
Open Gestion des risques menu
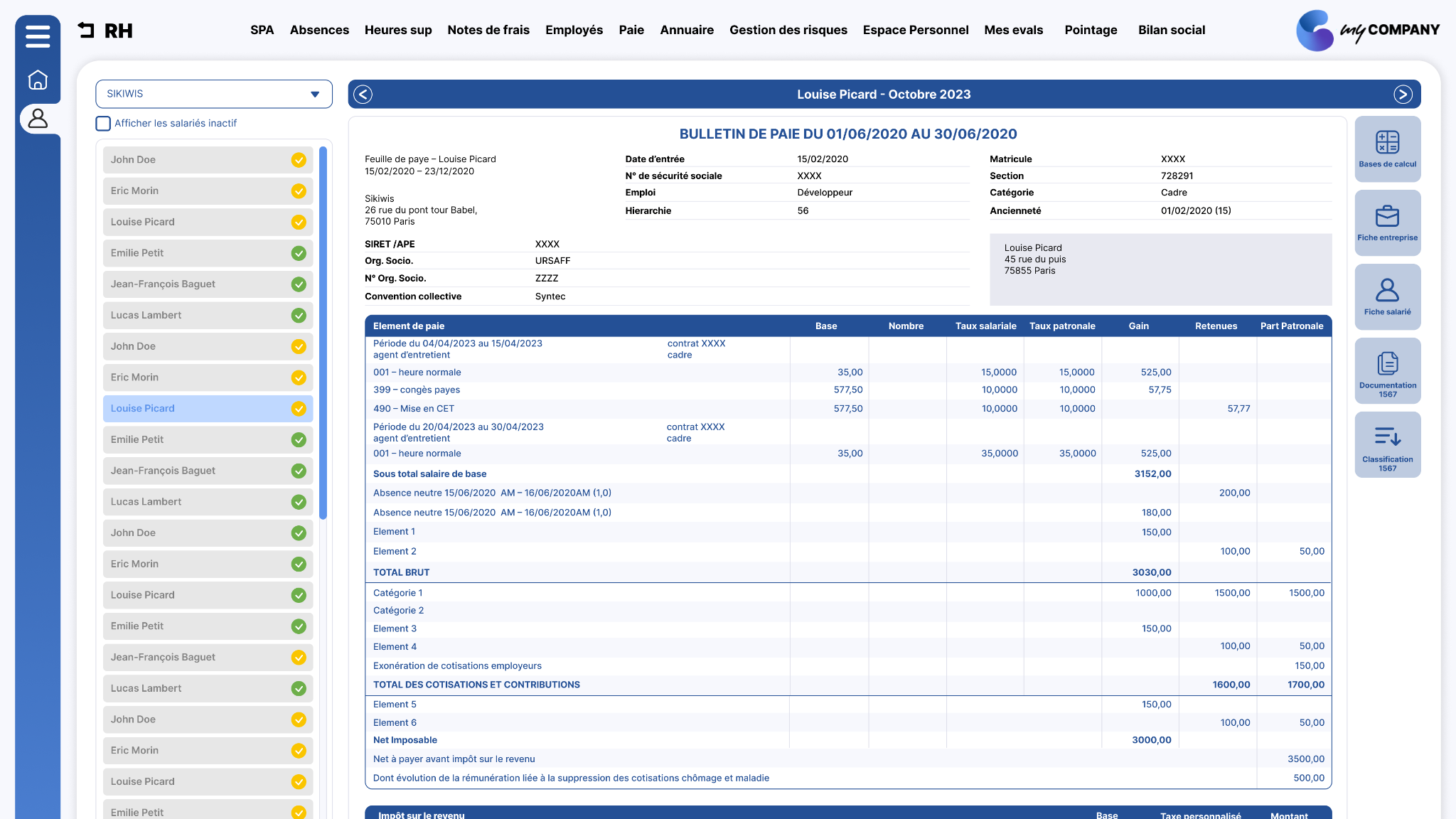tap(788, 30)
